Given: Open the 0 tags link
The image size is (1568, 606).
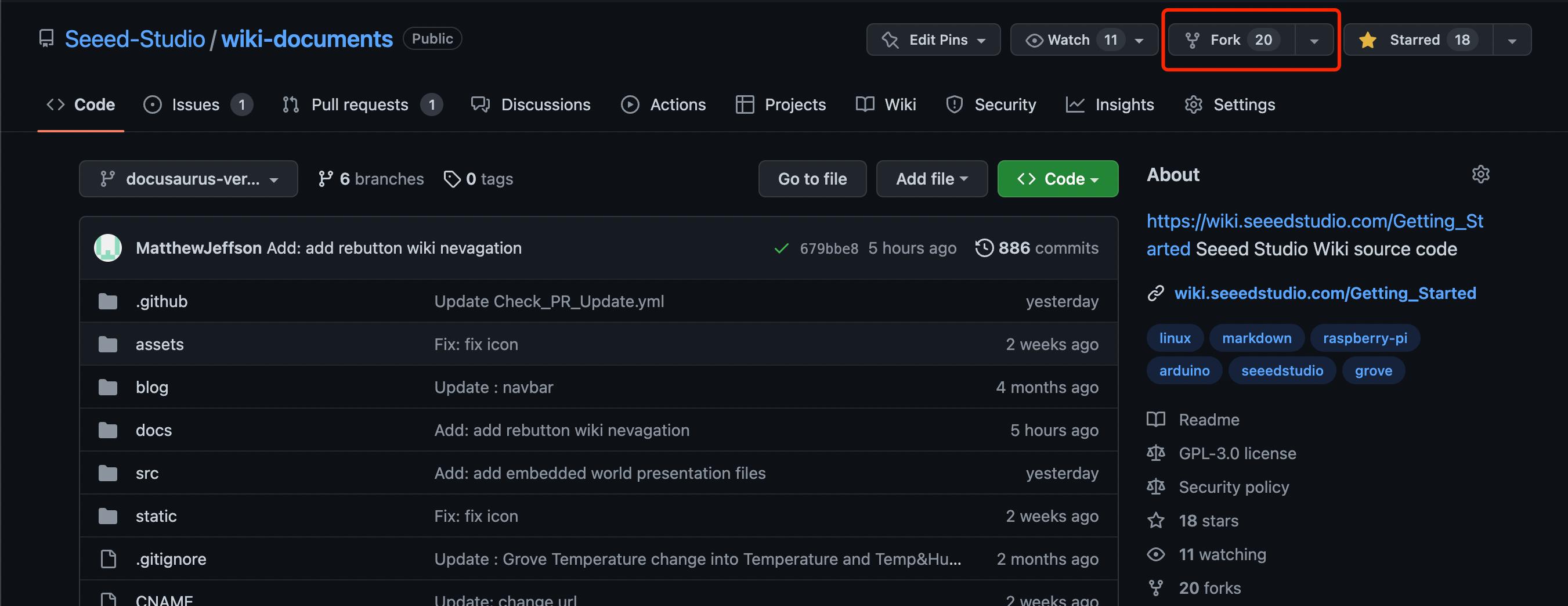Looking at the screenshot, I should 478,178.
